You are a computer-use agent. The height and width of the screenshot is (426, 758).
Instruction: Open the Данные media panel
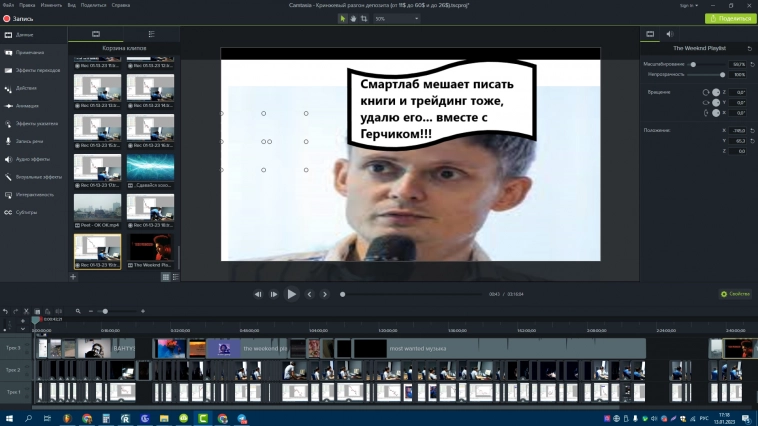(x=34, y=35)
